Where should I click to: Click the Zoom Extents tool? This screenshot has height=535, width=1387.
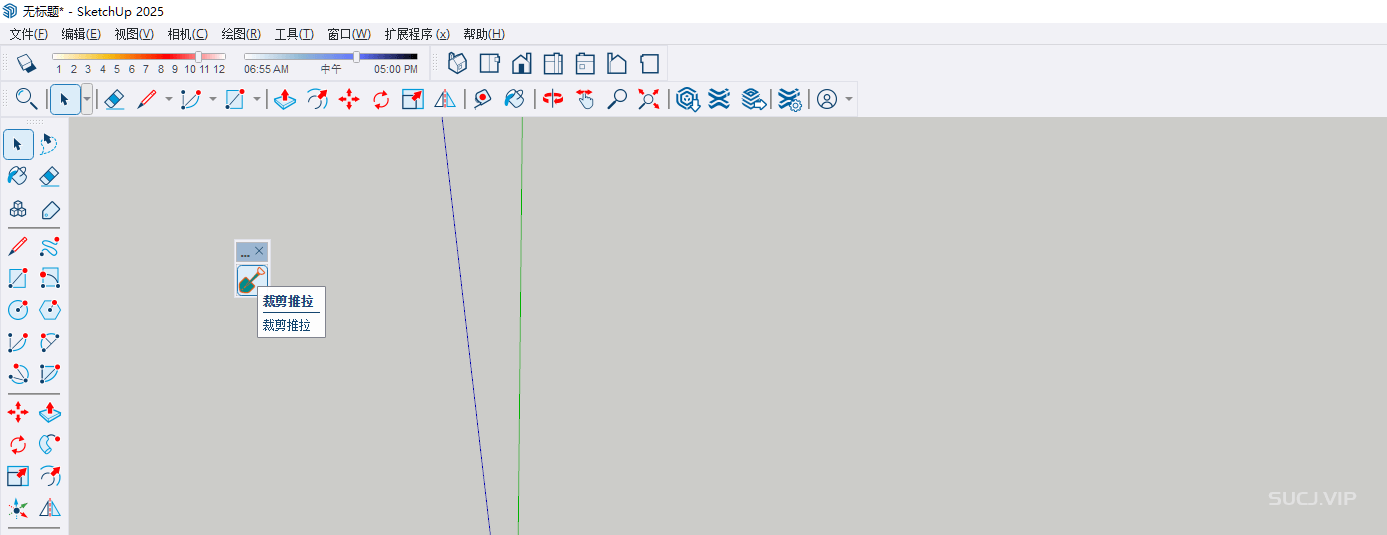[x=649, y=99]
